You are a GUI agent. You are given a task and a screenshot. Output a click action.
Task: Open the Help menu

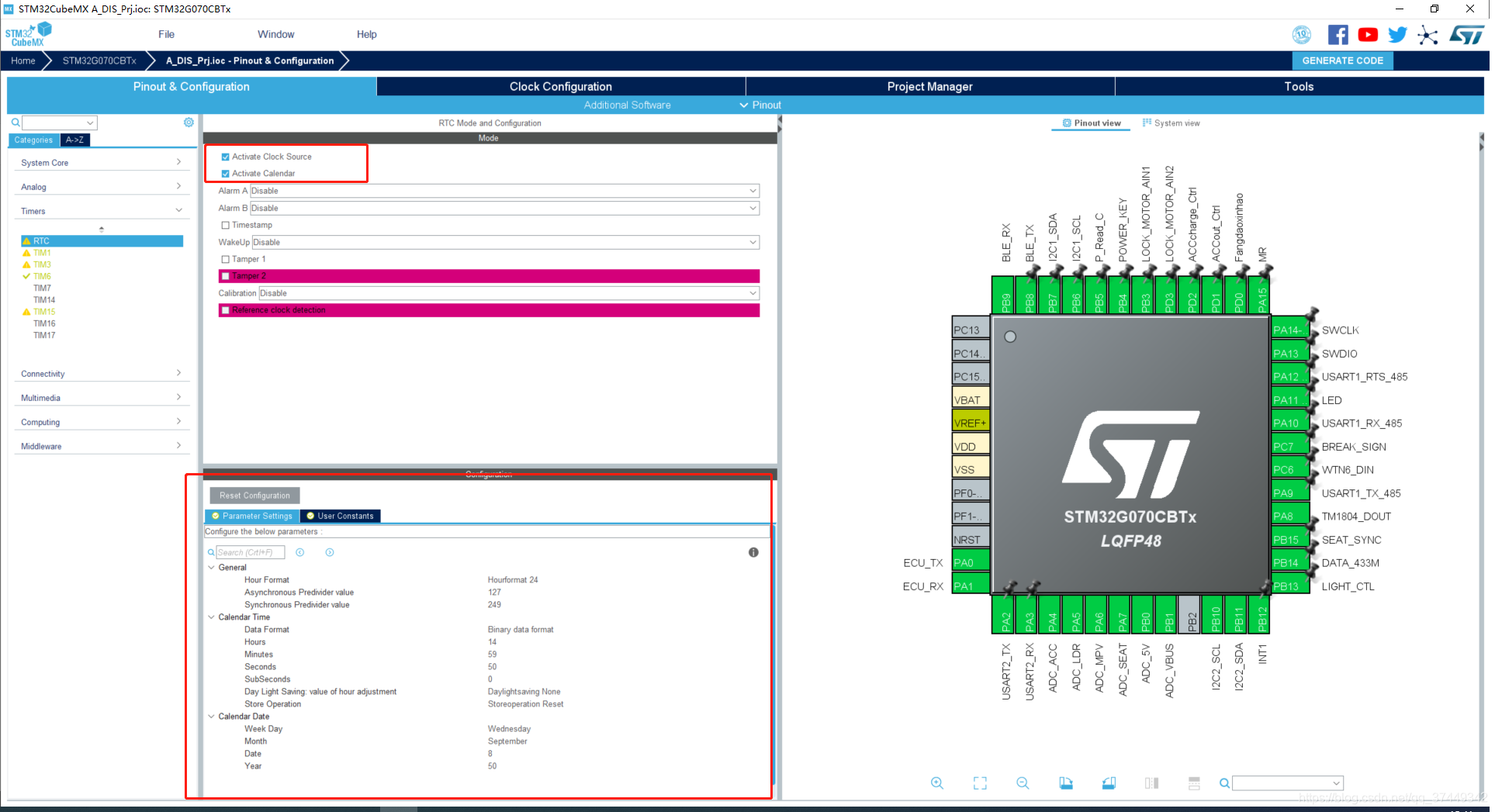click(366, 35)
